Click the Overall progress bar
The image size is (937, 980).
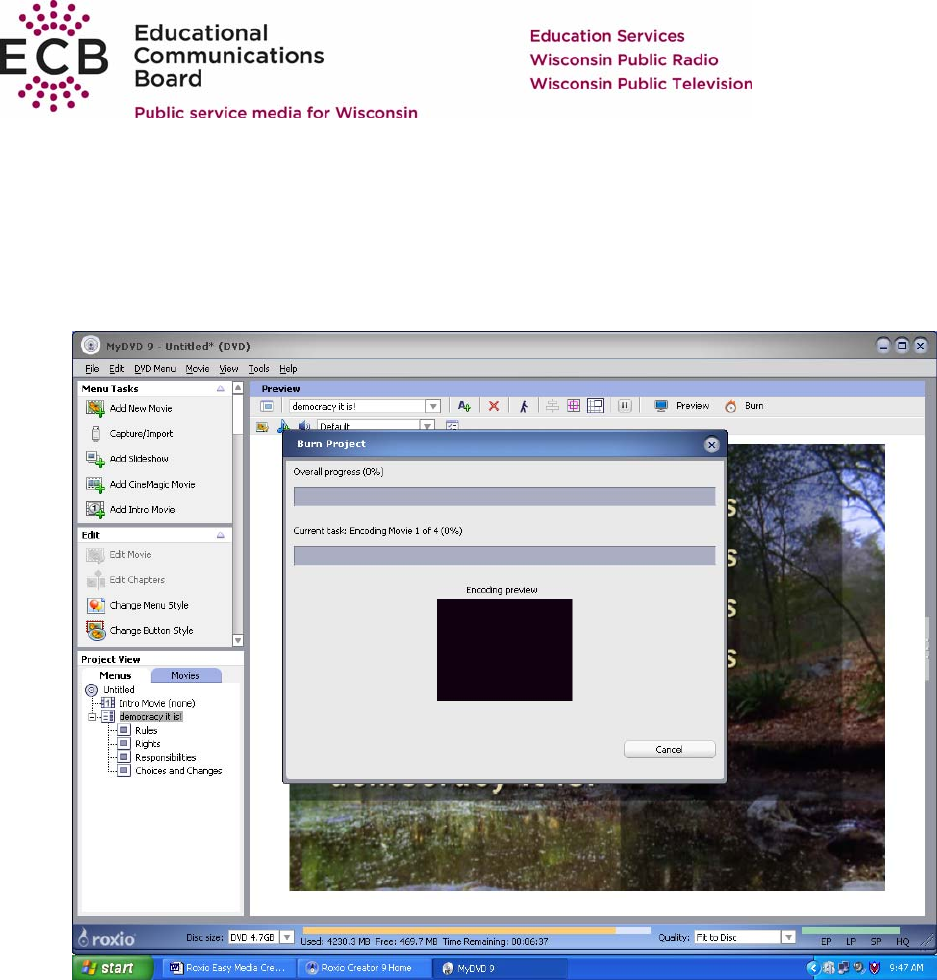504,496
